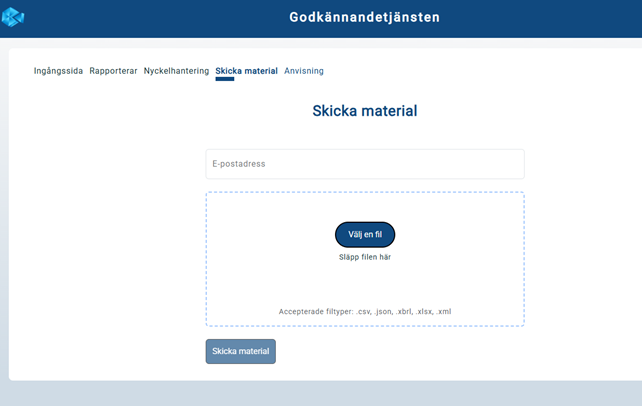
Task: Switch to the Rapporterar tab
Action: point(113,71)
